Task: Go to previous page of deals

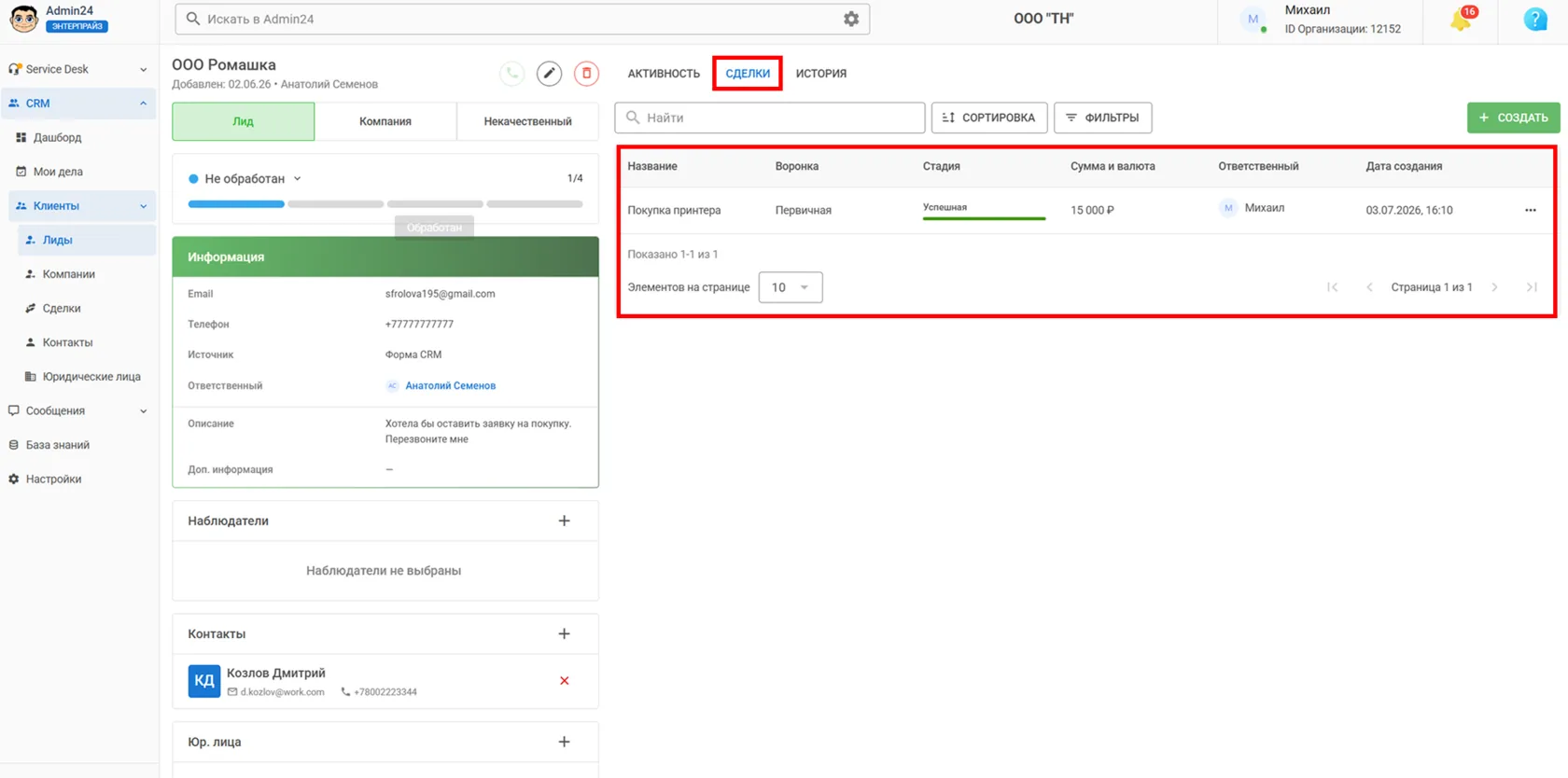Action: [x=1369, y=287]
